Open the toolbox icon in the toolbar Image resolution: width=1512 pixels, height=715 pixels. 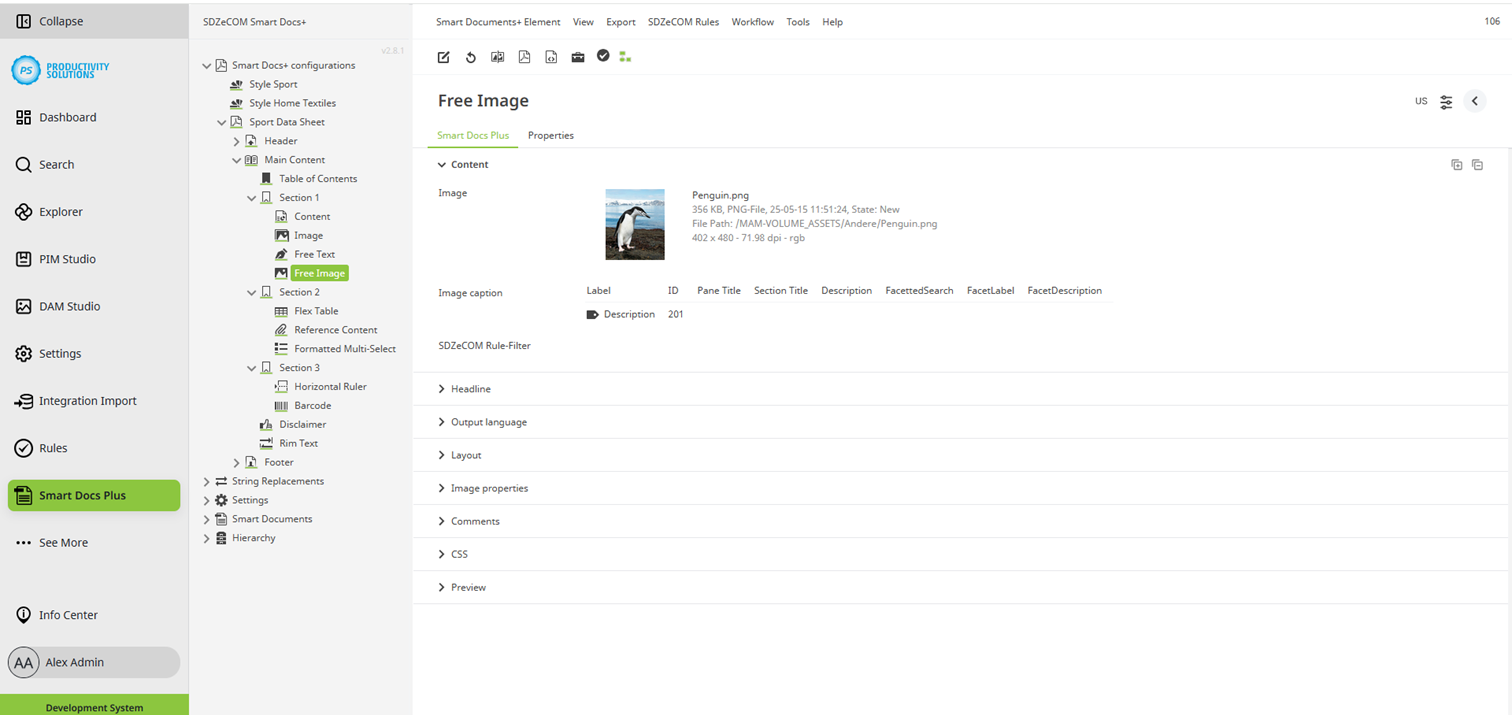tap(578, 57)
